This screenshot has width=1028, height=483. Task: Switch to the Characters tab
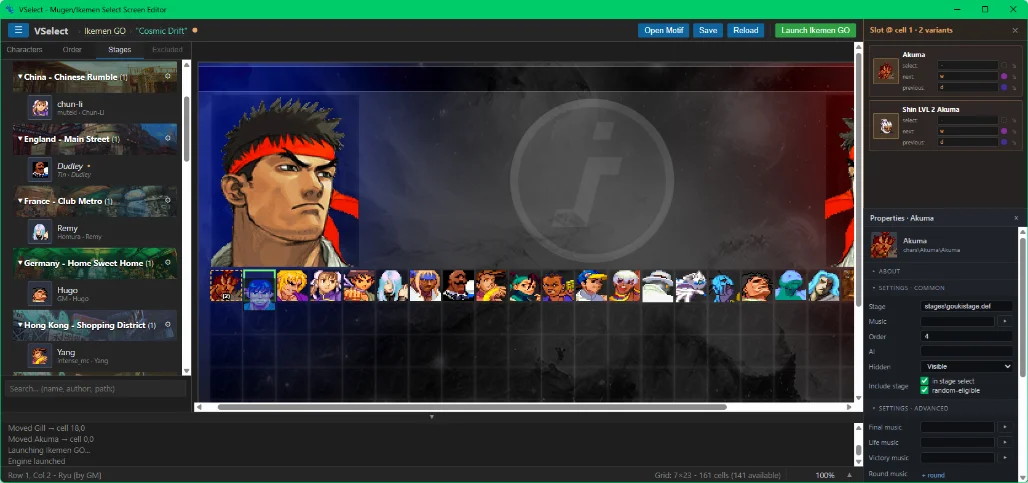coord(24,50)
